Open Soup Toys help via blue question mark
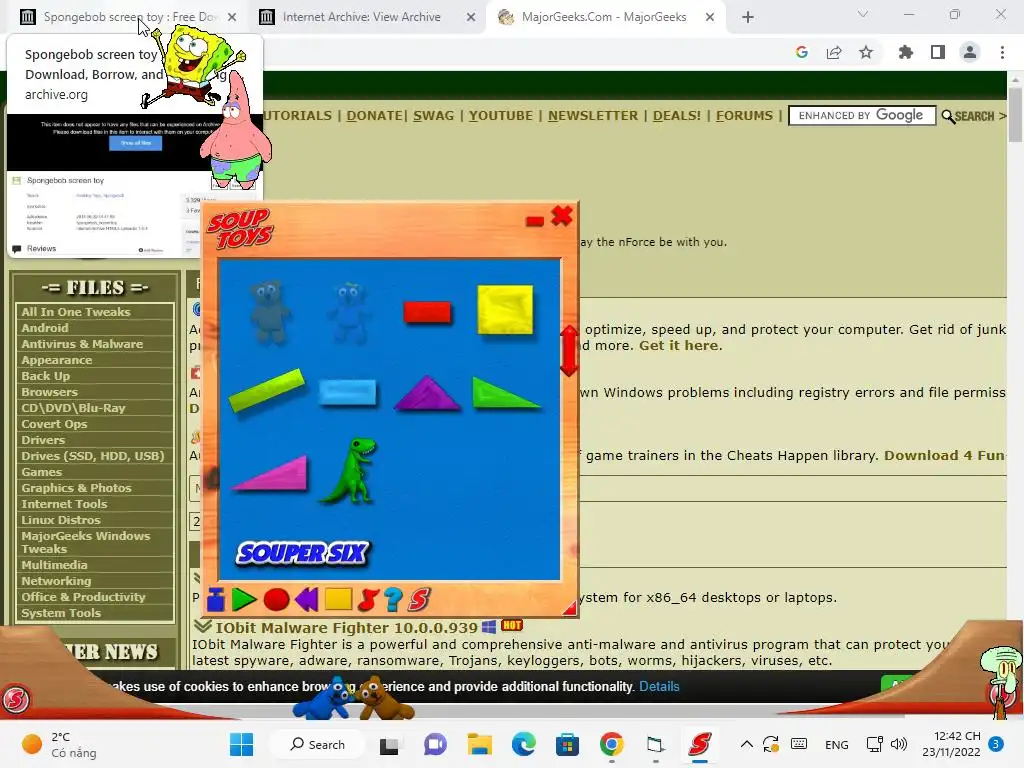The width and height of the screenshot is (1024, 768). point(393,599)
